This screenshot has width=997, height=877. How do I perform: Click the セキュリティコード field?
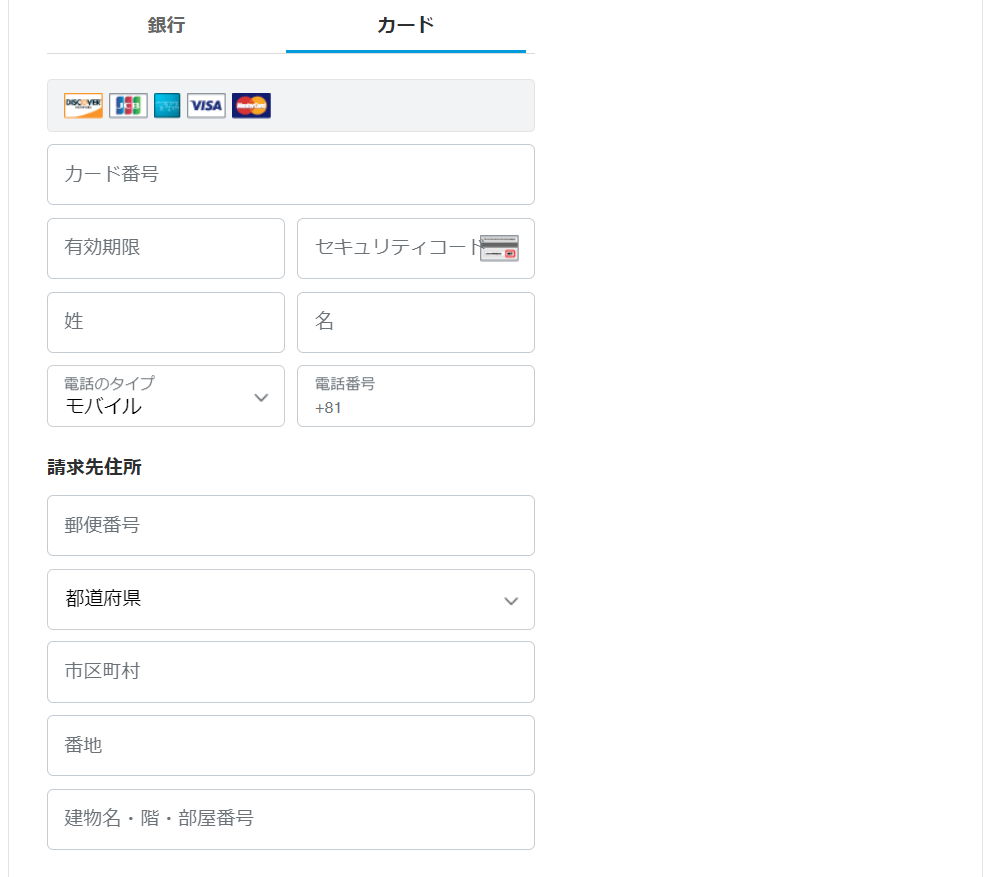(390, 248)
